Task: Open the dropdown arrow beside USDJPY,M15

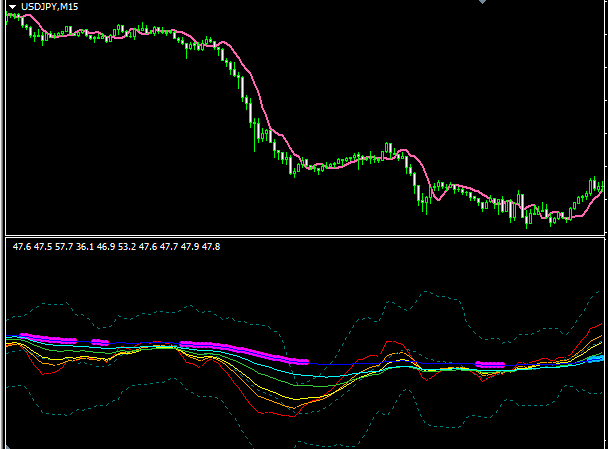Action: point(12,7)
